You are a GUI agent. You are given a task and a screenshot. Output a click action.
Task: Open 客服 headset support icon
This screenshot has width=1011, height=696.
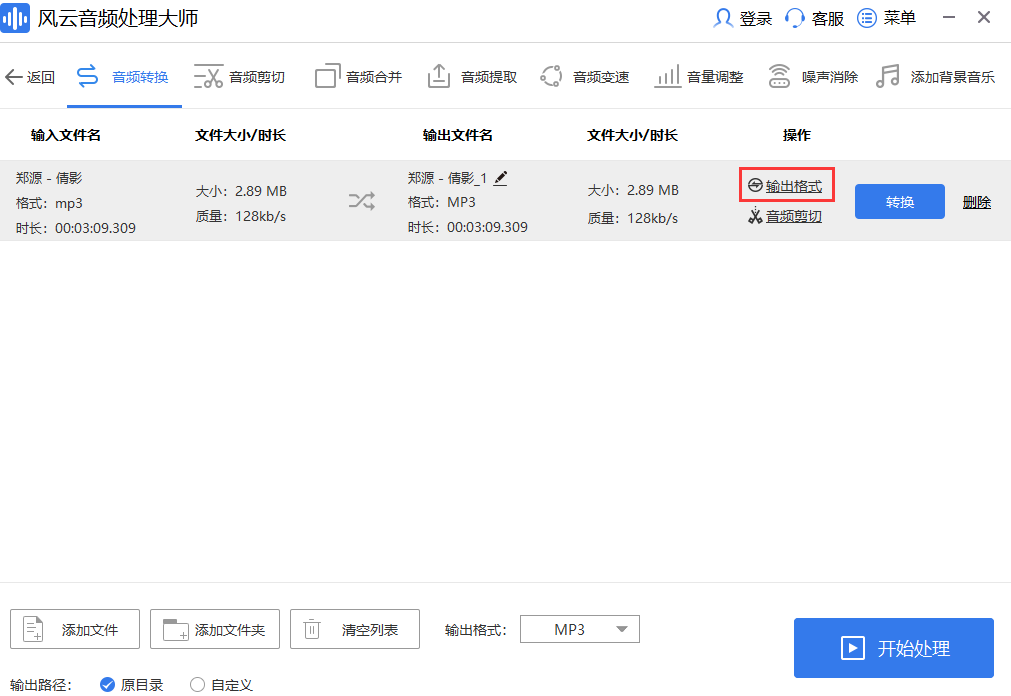(794, 18)
